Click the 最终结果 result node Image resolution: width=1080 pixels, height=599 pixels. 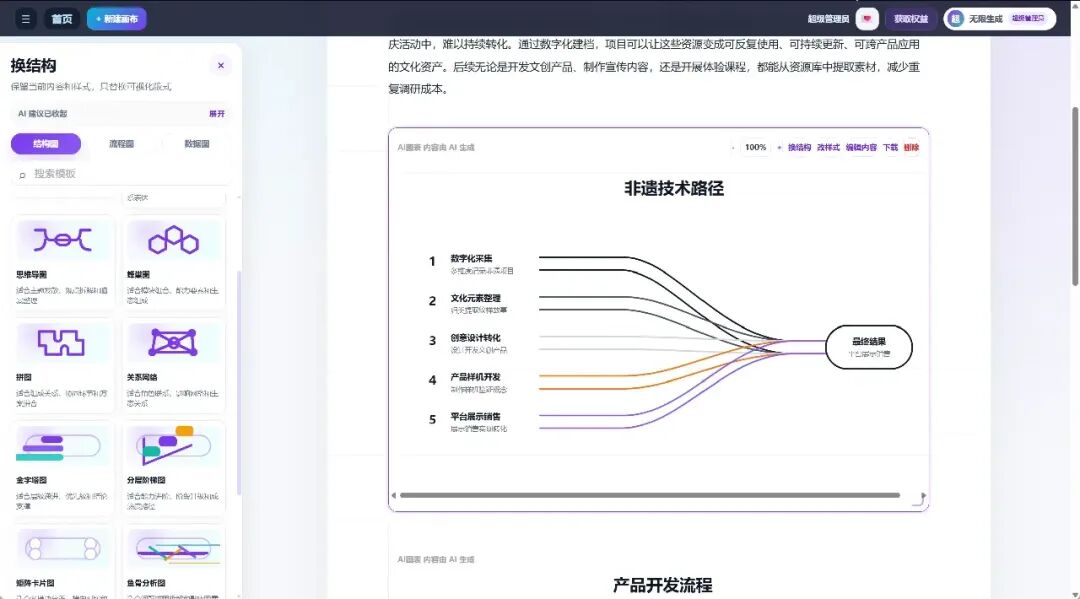click(869, 347)
